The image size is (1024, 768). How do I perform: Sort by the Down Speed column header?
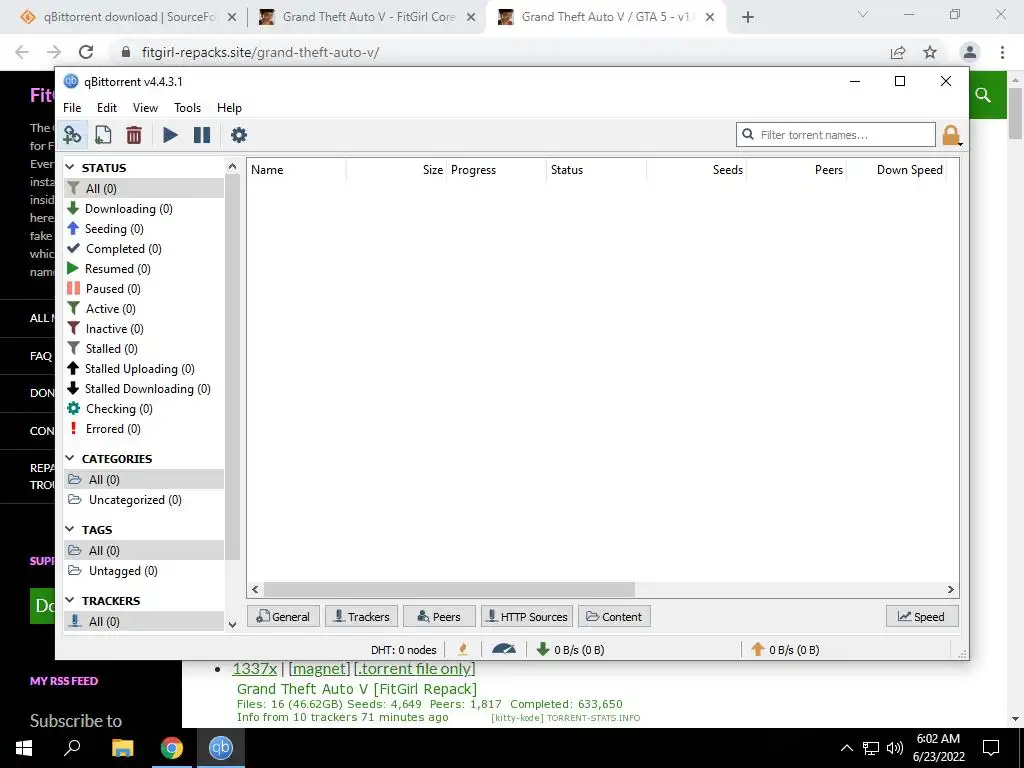tap(896, 170)
